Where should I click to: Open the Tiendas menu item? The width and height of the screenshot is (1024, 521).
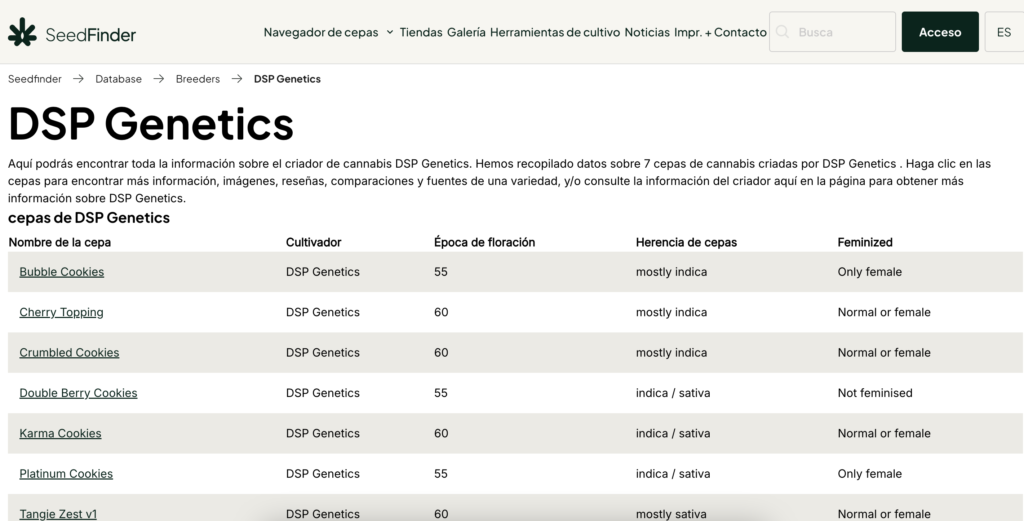pyautogui.click(x=420, y=32)
